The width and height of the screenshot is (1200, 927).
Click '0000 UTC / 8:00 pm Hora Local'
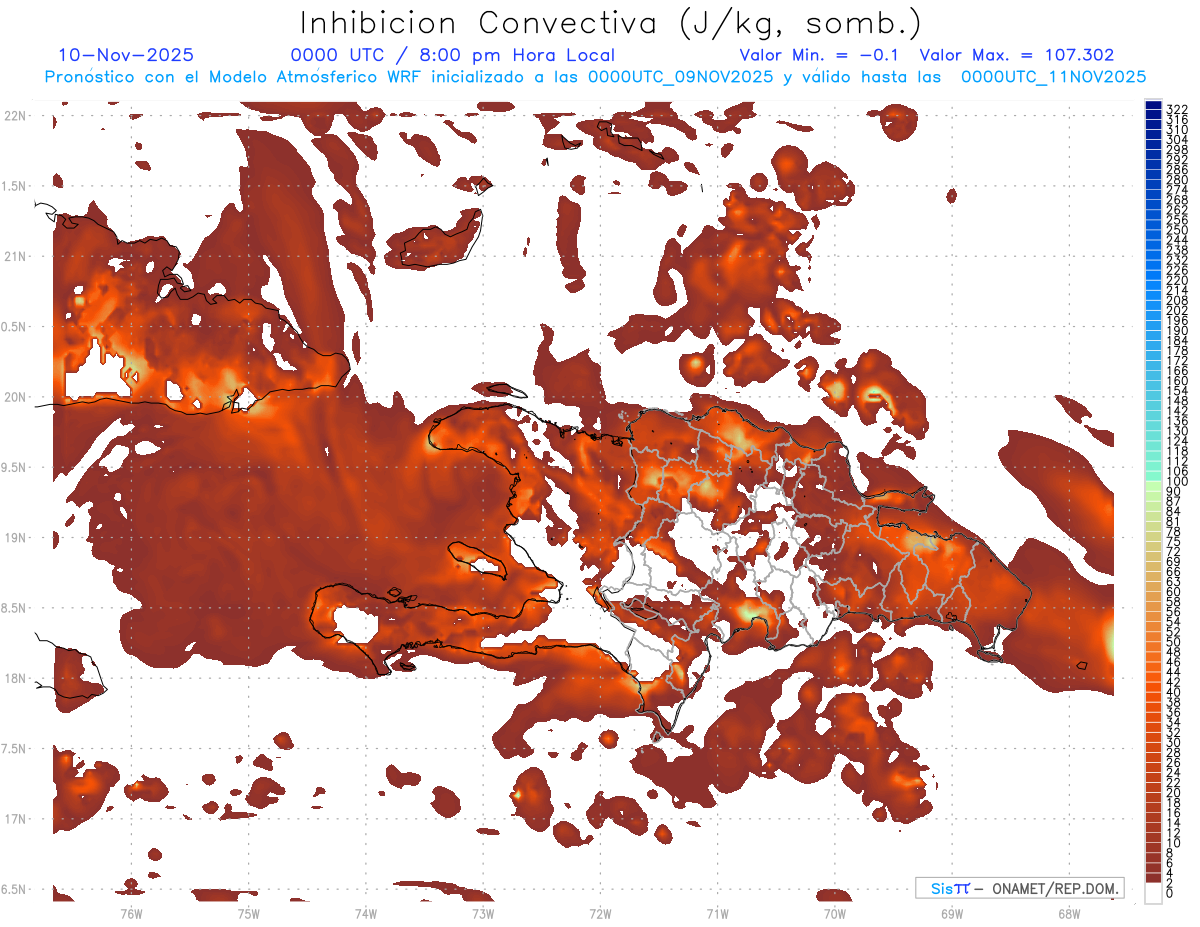tap(452, 55)
